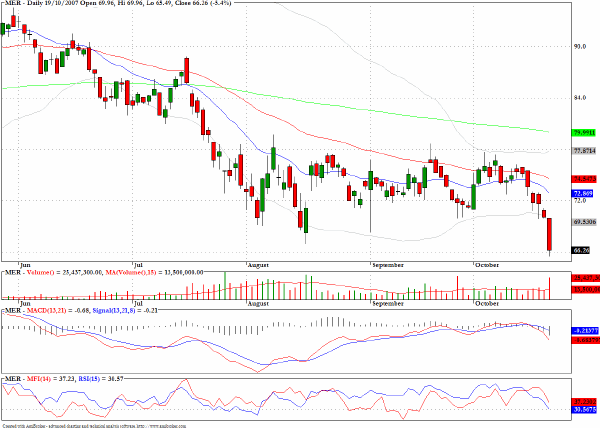600x428 pixels.
Task: Click the AmiBroker credit text at bottom
Action: [x=94, y=425]
